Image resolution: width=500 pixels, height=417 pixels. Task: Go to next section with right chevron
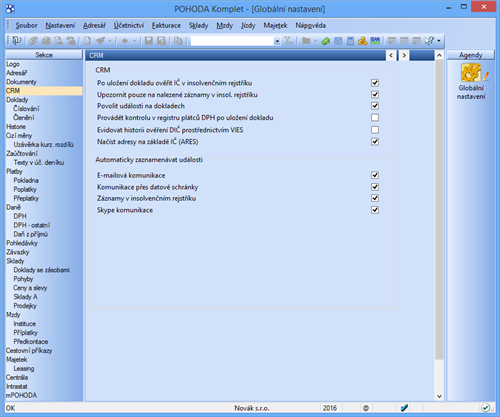pyautogui.click(x=404, y=55)
